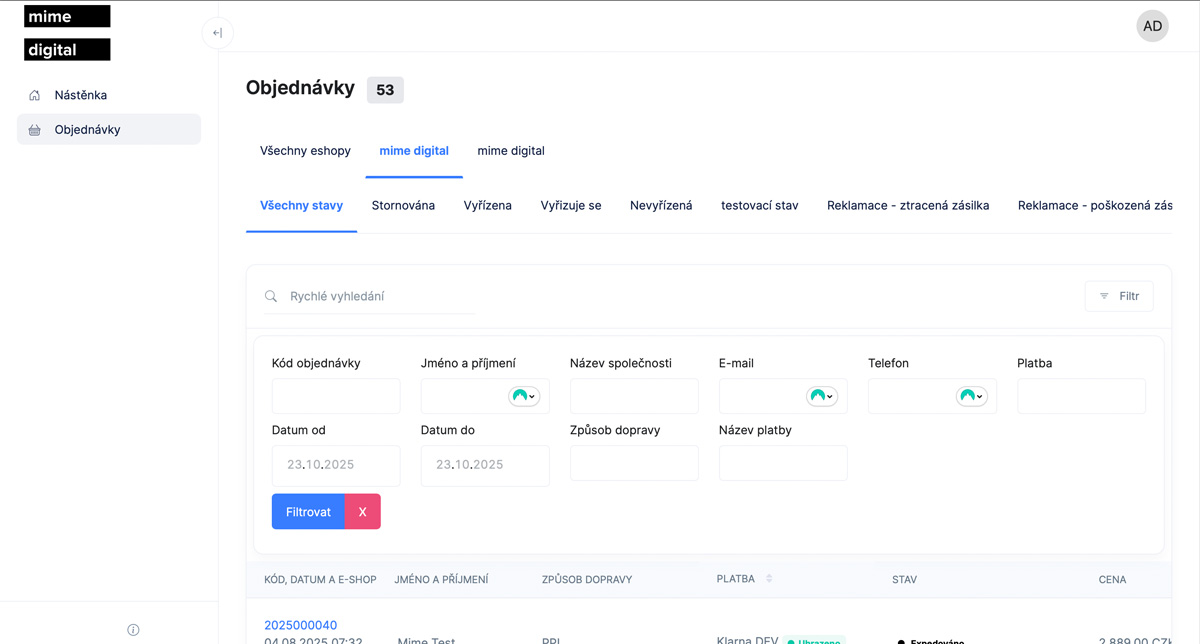Click the autofill icon in E-mail field
Screen dimensions: 1200x644
point(821,396)
